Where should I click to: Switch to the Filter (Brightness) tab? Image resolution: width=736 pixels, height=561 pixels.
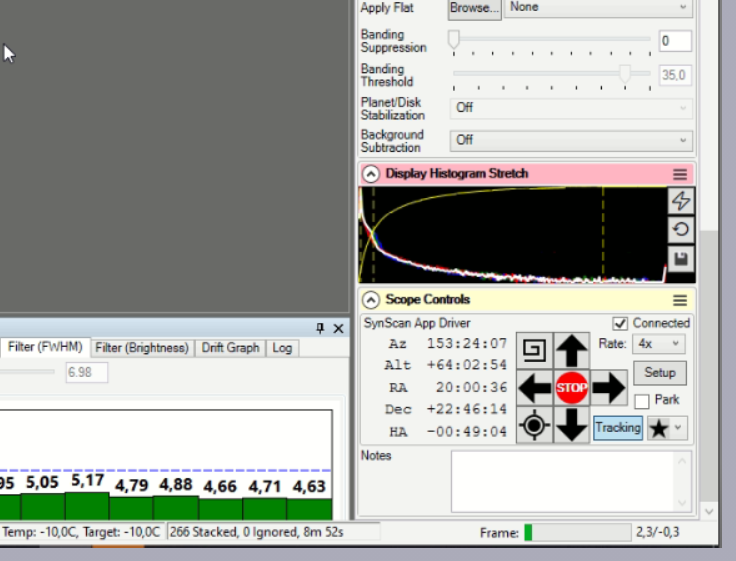(x=142, y=348)
